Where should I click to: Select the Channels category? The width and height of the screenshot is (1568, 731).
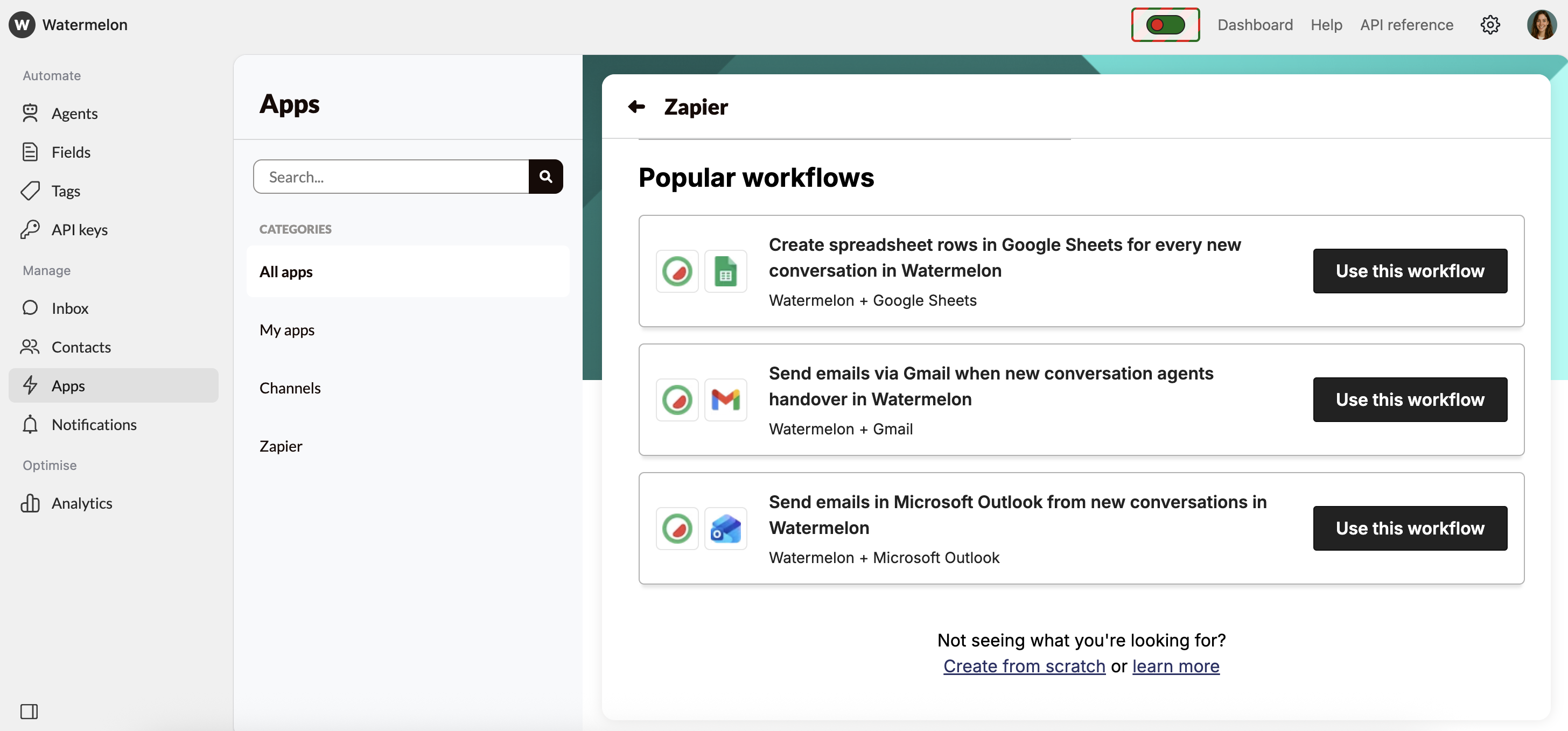point(290,388)
